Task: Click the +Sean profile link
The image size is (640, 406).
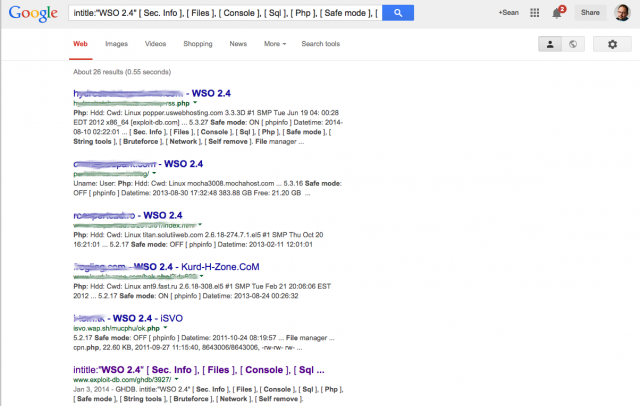Action: coord(508,13)
